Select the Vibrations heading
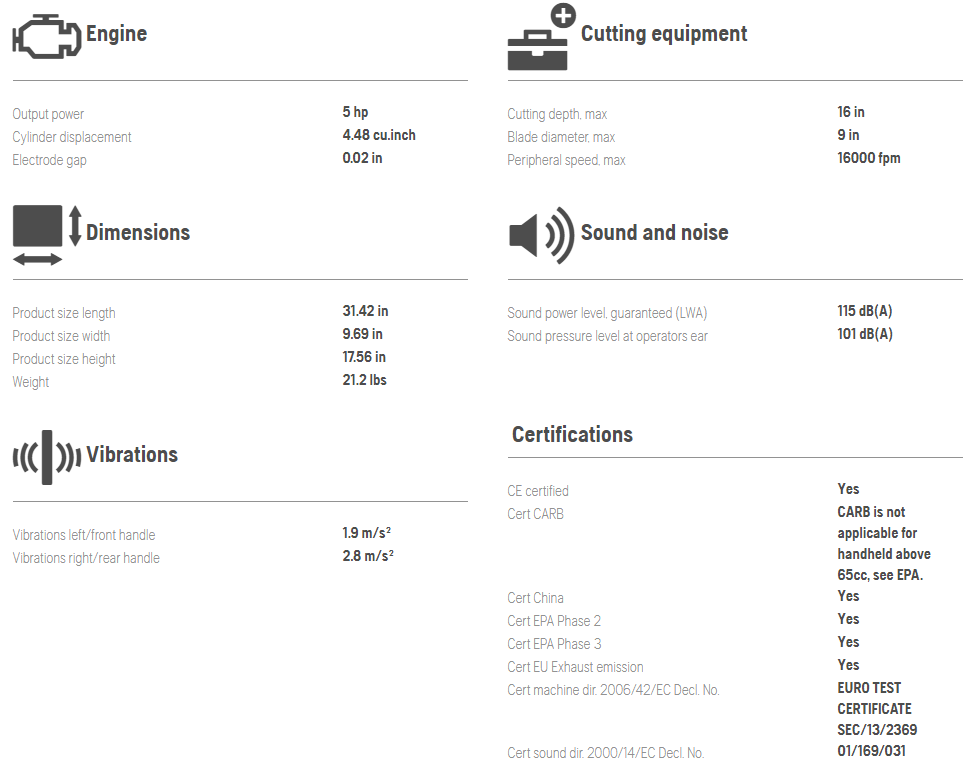The height and width of the screenshot is (782, 979). pos(132,455)
